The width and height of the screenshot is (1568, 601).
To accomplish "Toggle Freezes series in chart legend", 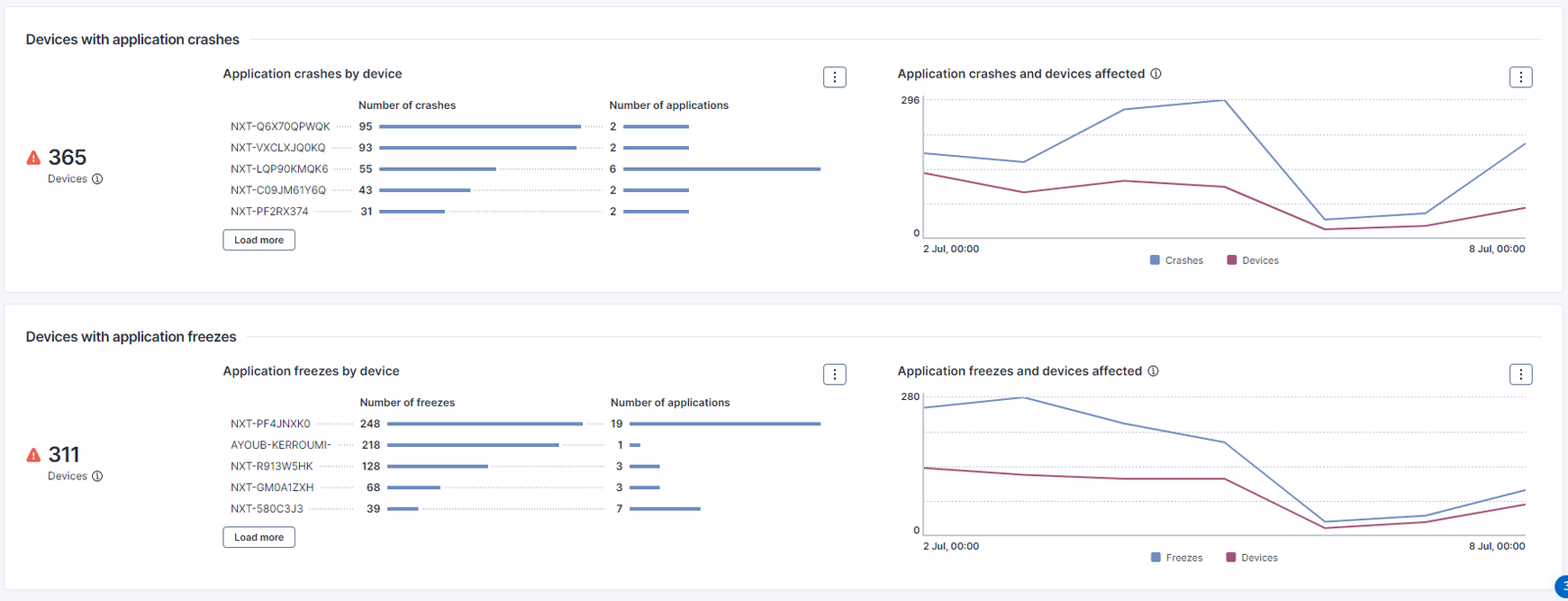I will (1176, 558).
